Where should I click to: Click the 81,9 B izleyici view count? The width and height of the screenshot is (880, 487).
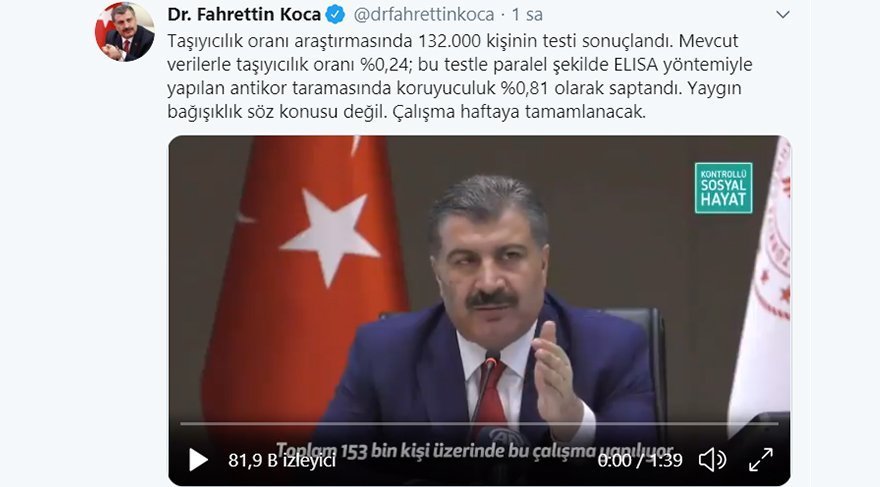282,460
